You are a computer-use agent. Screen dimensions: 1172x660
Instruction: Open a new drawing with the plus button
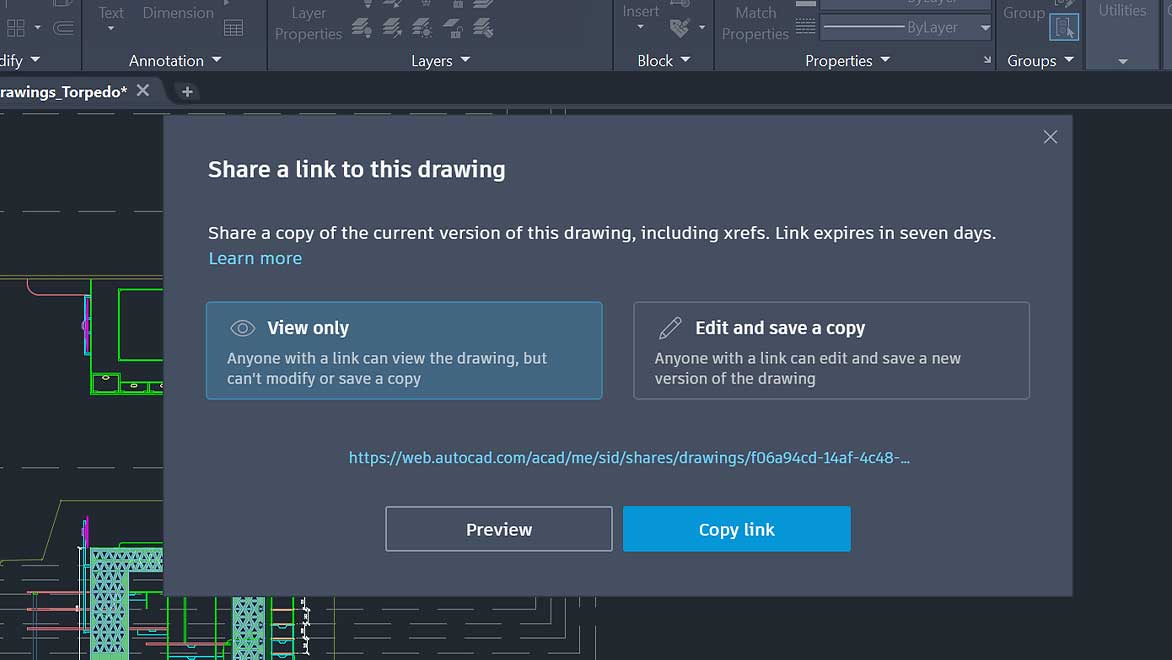click(x=187, y=90)
